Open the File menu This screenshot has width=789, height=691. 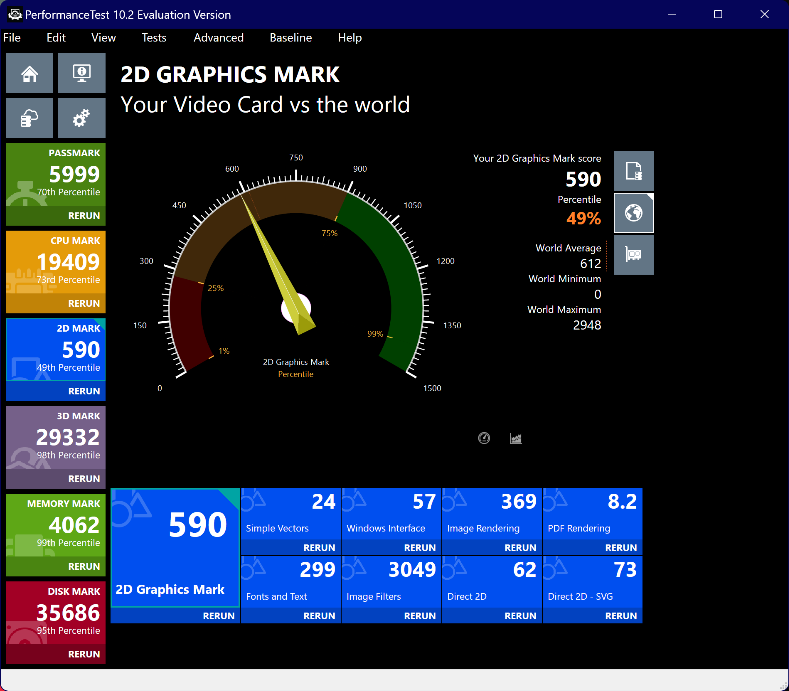point(12,38)
